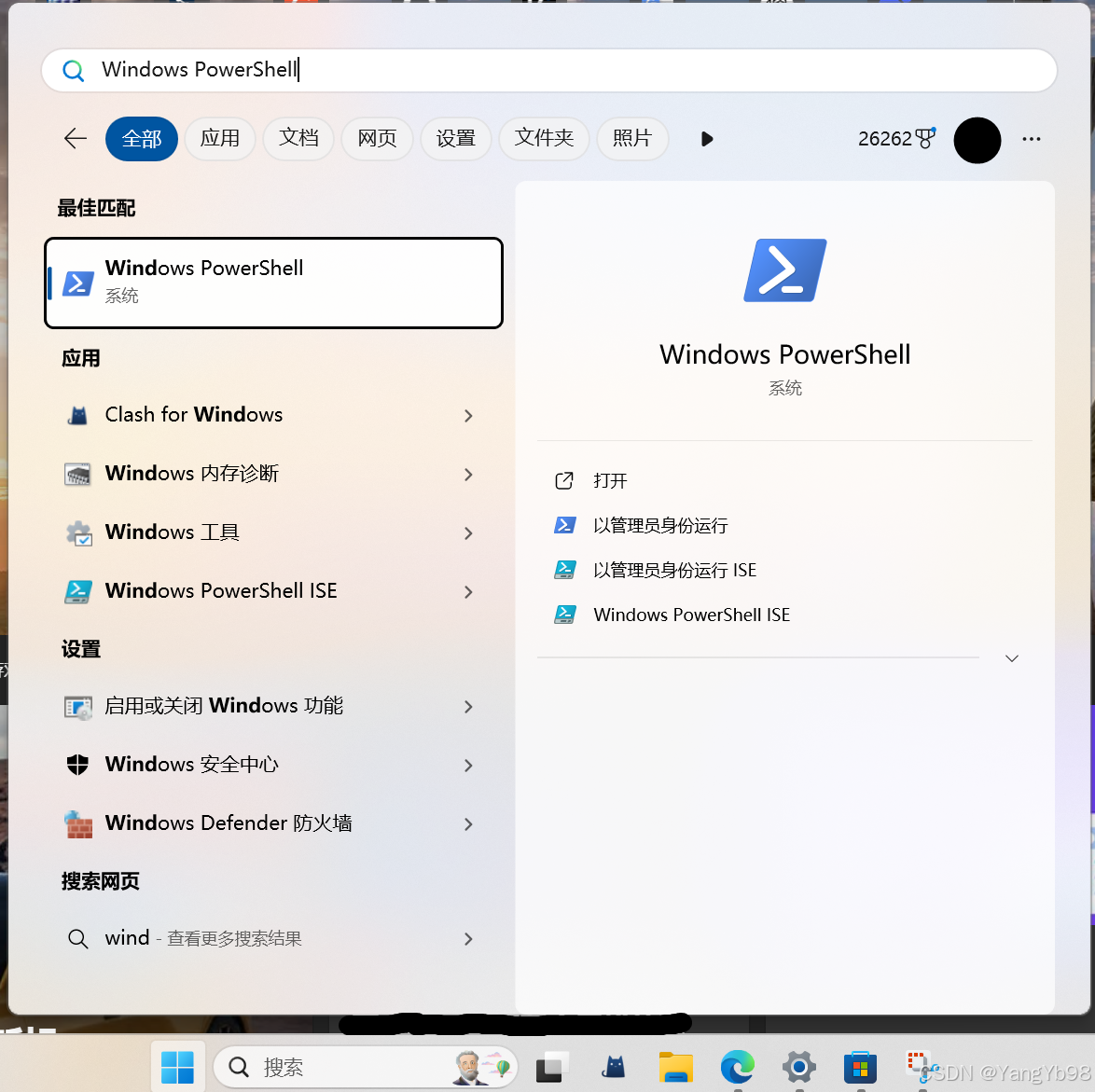The image size is (1095, 1092).
Task: Click the 打开 open-external icon
Action: pos(564,480)
